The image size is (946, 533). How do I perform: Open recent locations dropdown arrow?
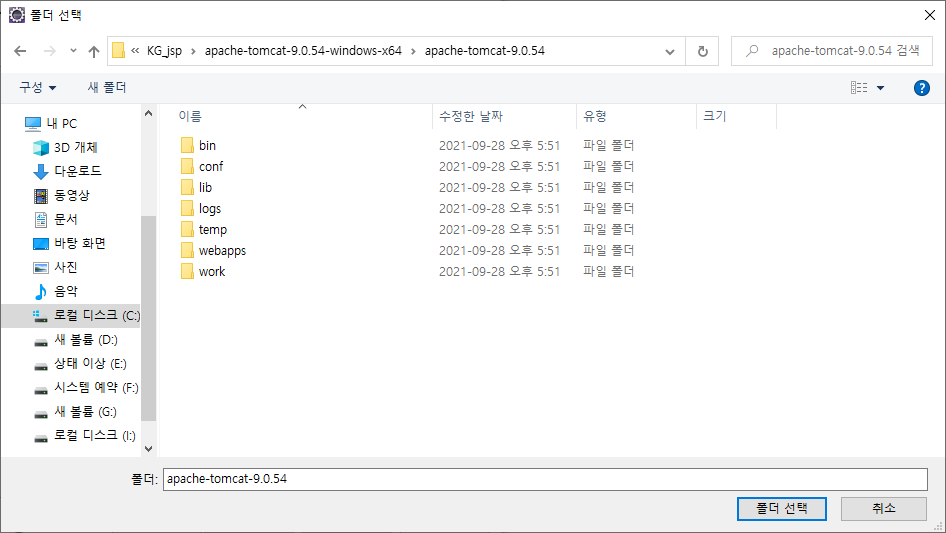(x=73, y=51)
